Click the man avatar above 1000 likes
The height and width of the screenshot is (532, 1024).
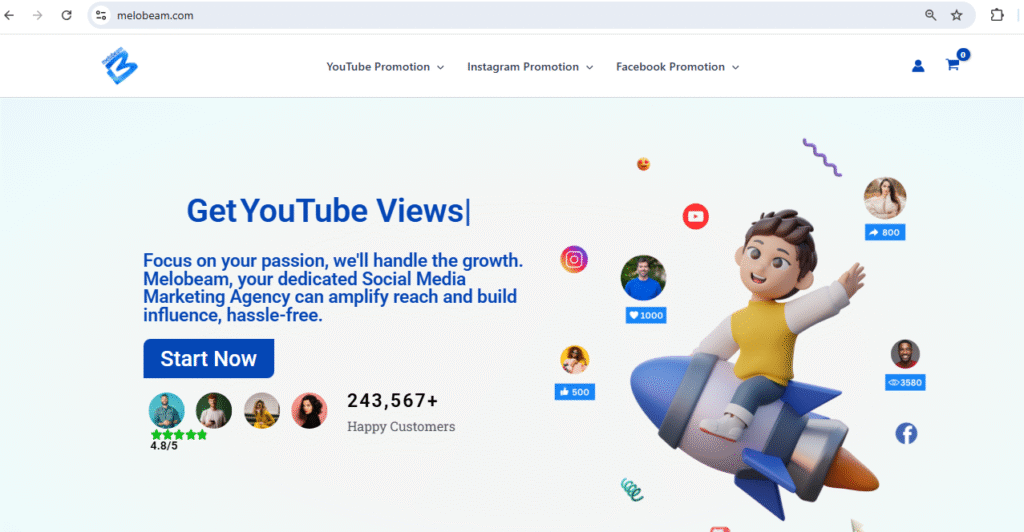tap(643, 277)
